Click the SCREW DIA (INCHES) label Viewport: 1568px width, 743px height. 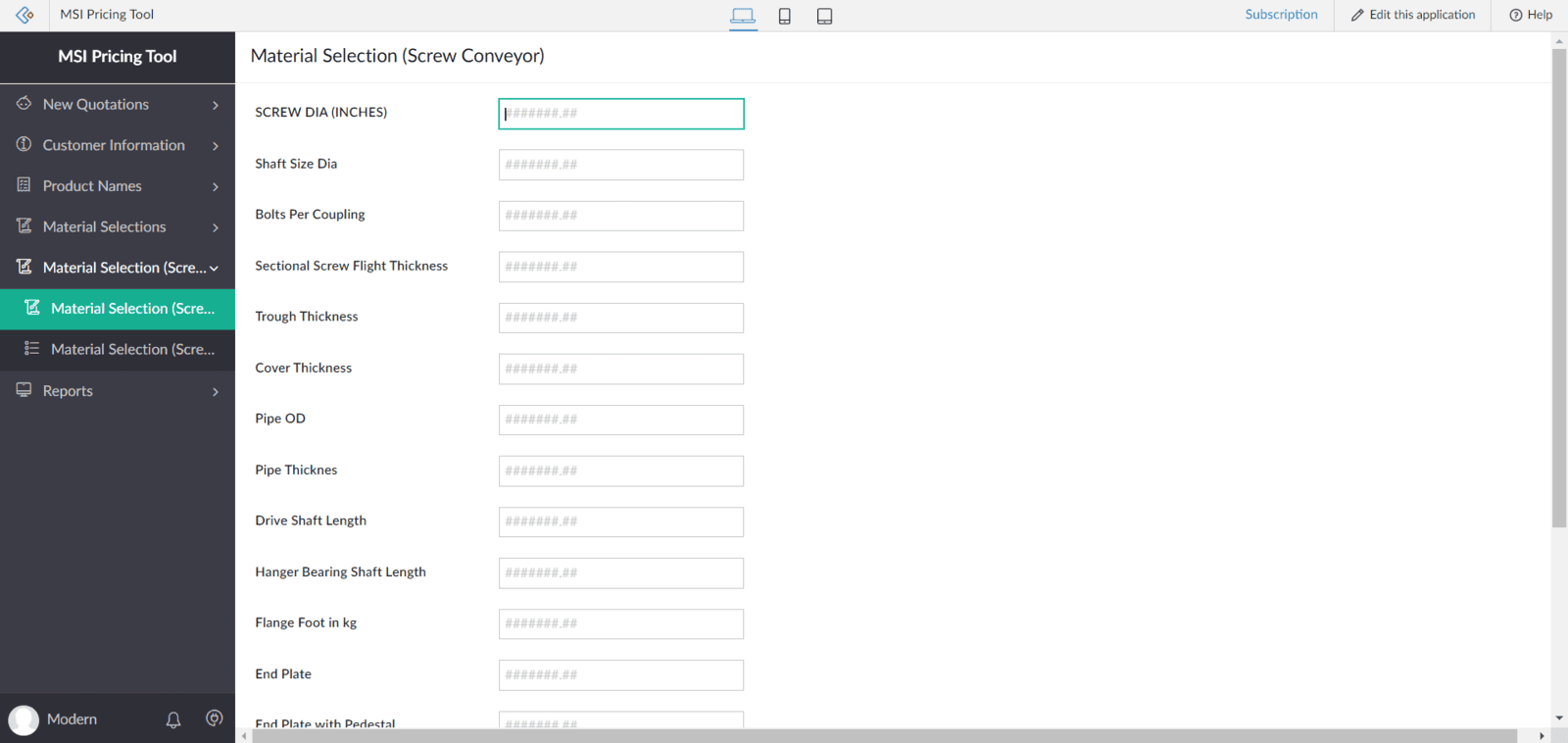(320, 113)
